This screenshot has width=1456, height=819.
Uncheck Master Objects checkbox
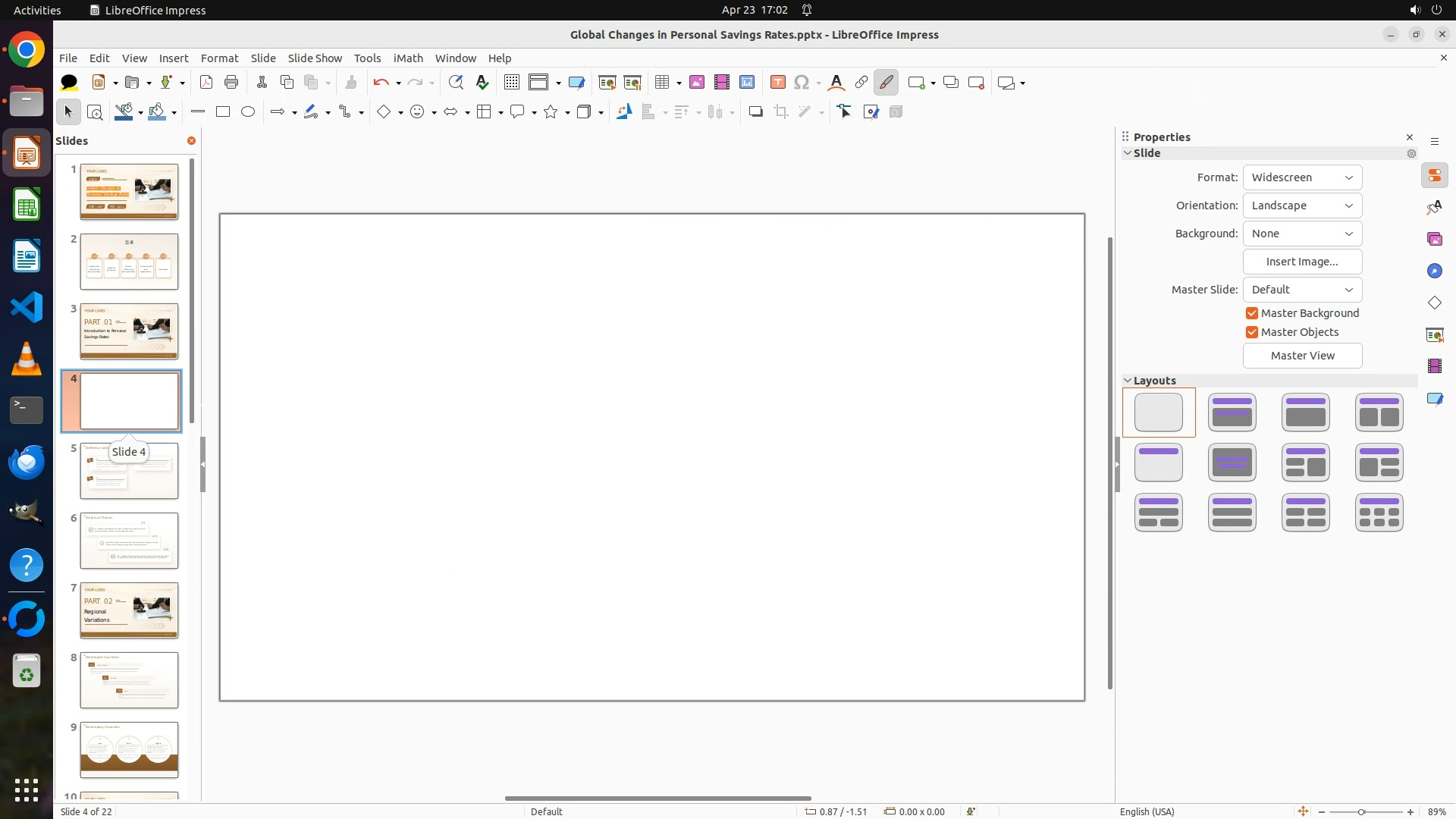1252,332
